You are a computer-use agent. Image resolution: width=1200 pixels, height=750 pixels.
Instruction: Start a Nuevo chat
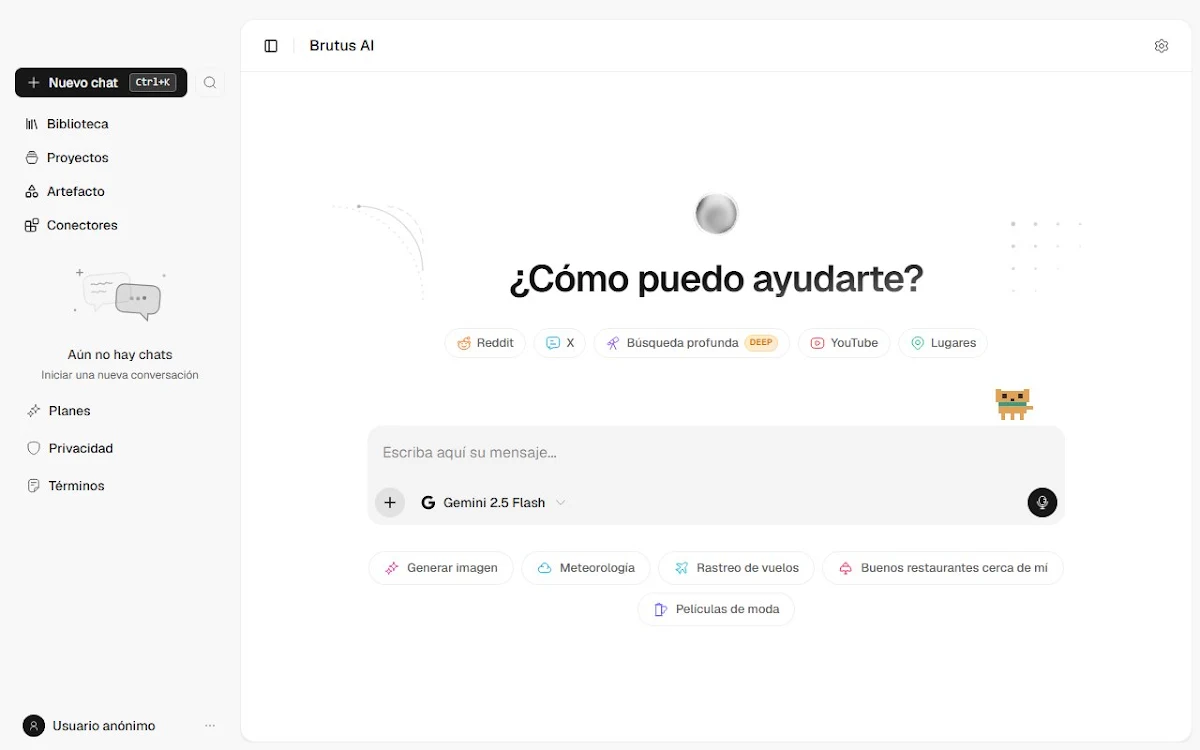pyautogui.click(x=101, y=83)
